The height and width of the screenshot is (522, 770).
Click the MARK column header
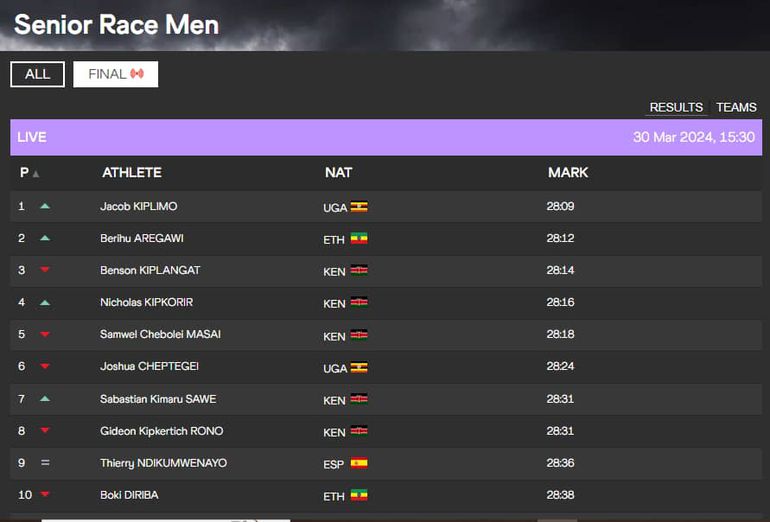tap(568, 173)
